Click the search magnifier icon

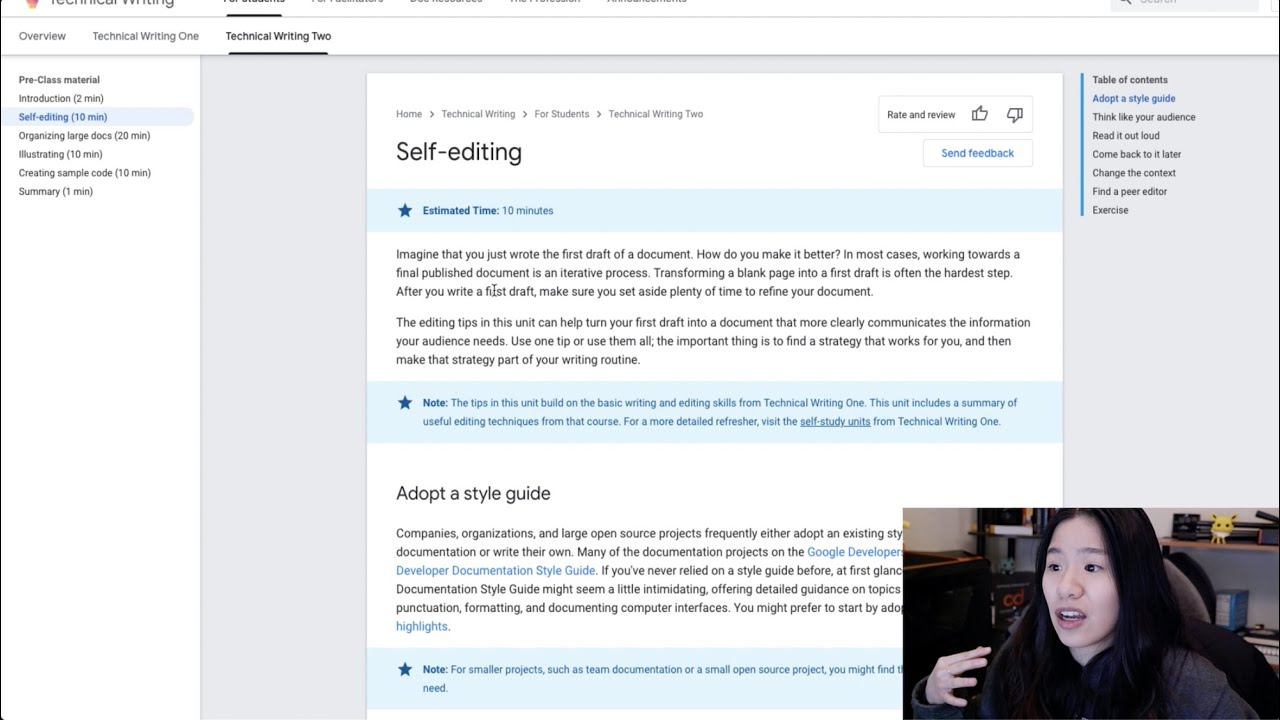pos(1125,2)
